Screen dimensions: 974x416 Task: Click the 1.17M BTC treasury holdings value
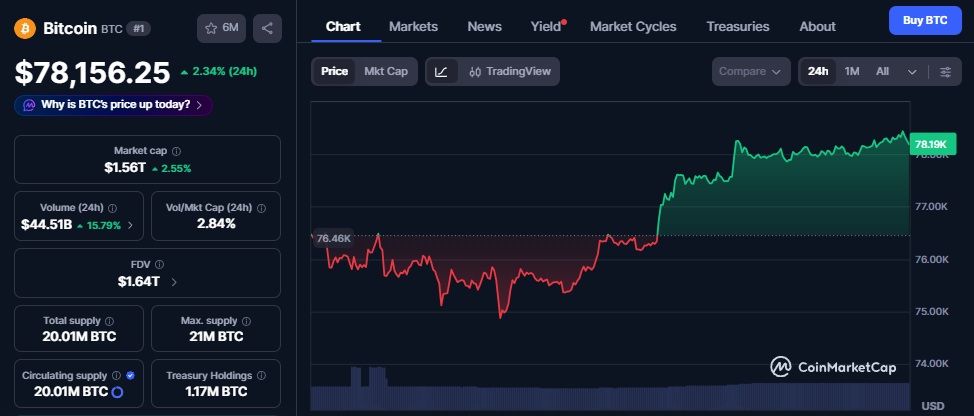coord(216,392)
